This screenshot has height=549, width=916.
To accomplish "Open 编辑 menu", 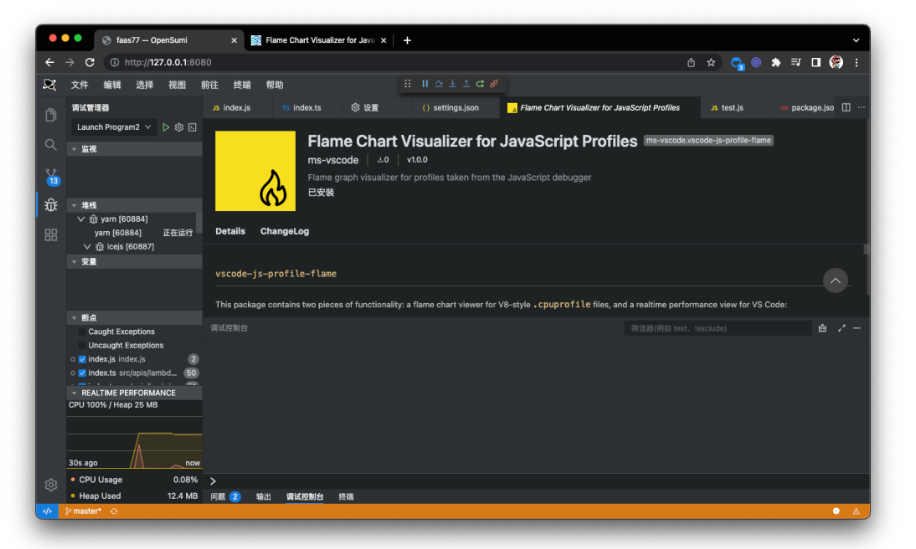I will [x=112, y=85].
